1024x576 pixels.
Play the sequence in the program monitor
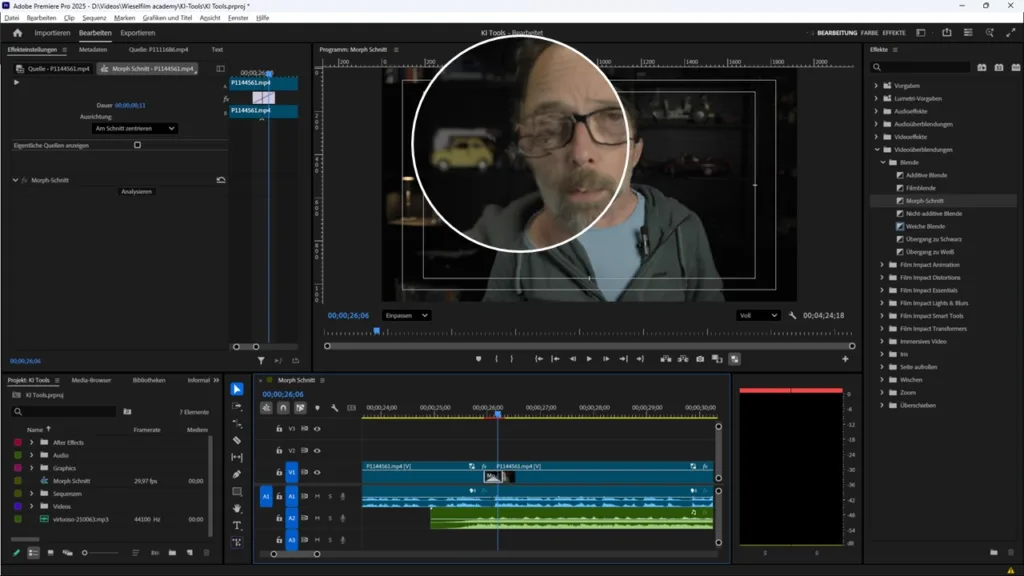pyautogui.click(x=590, y=358)
